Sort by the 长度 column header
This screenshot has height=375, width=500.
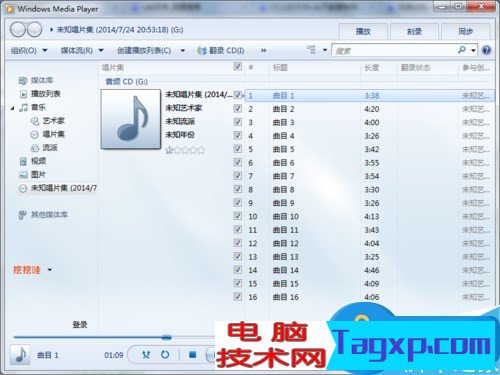pos(372,68)
